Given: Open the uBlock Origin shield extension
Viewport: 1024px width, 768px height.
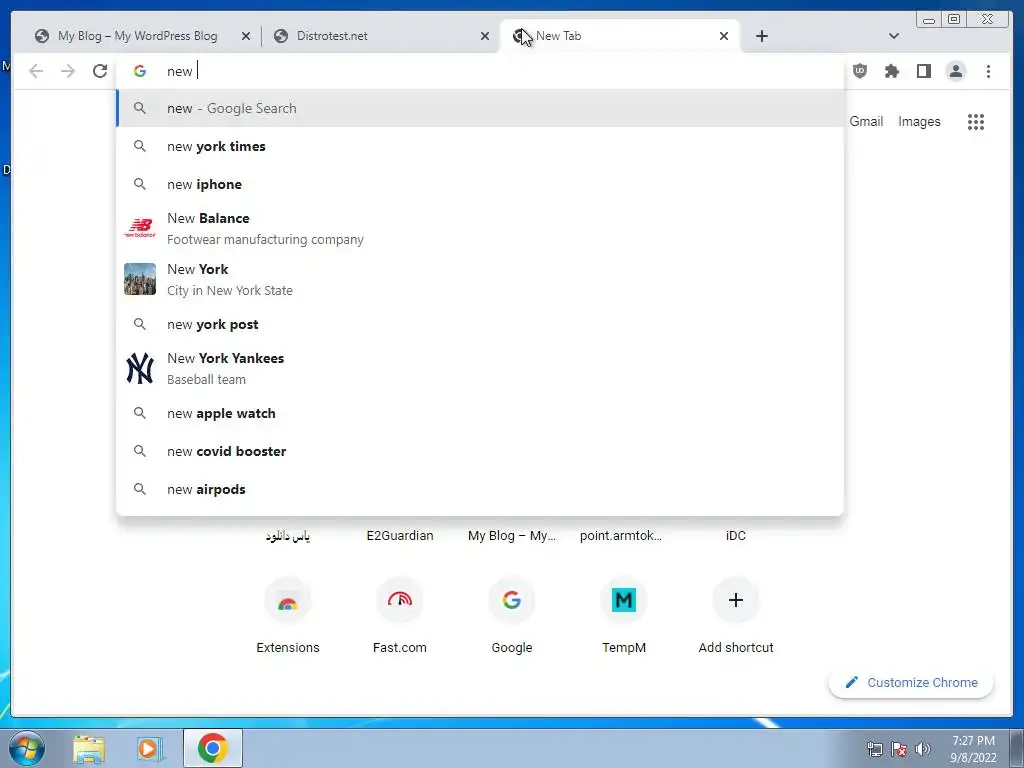Looking at the screenshot, I should [859, 71].
